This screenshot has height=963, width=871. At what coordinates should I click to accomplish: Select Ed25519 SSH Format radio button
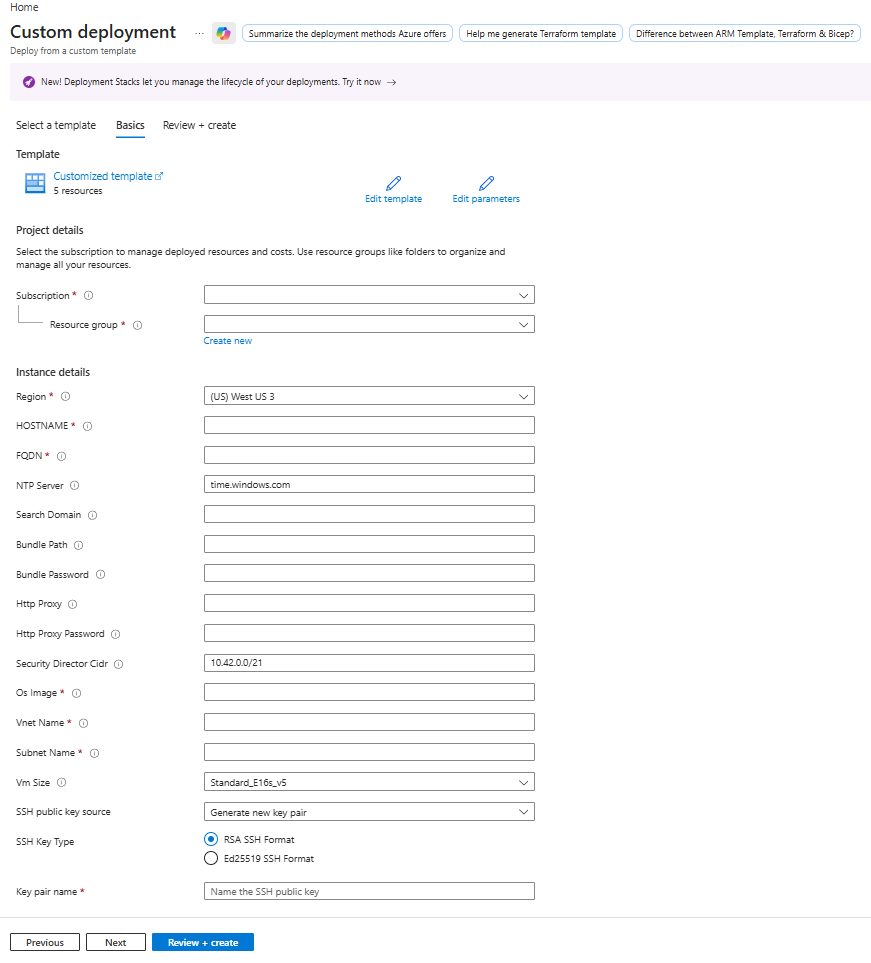point(211,858)
